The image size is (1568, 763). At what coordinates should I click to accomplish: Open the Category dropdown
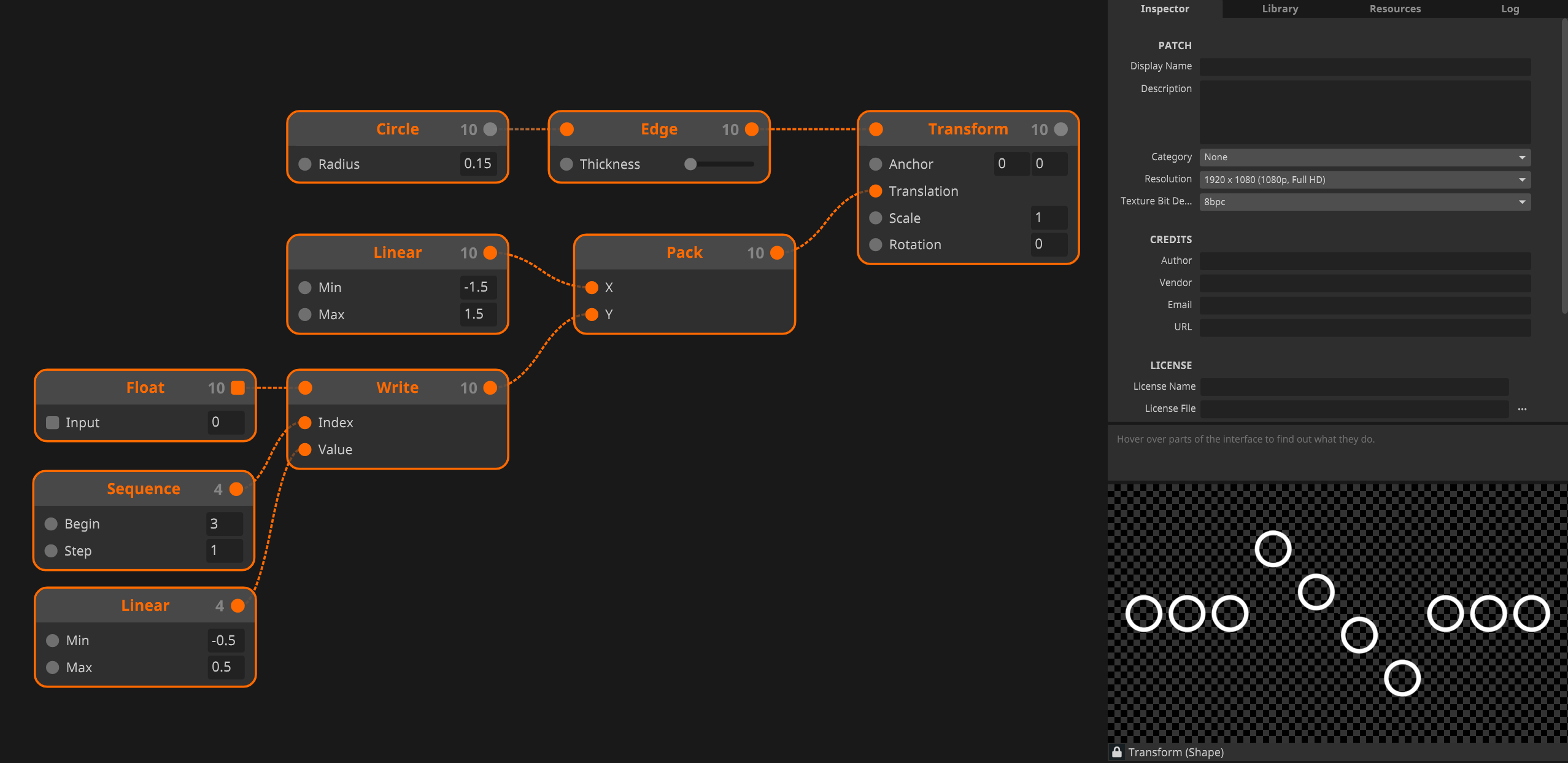coord(1365,157)
